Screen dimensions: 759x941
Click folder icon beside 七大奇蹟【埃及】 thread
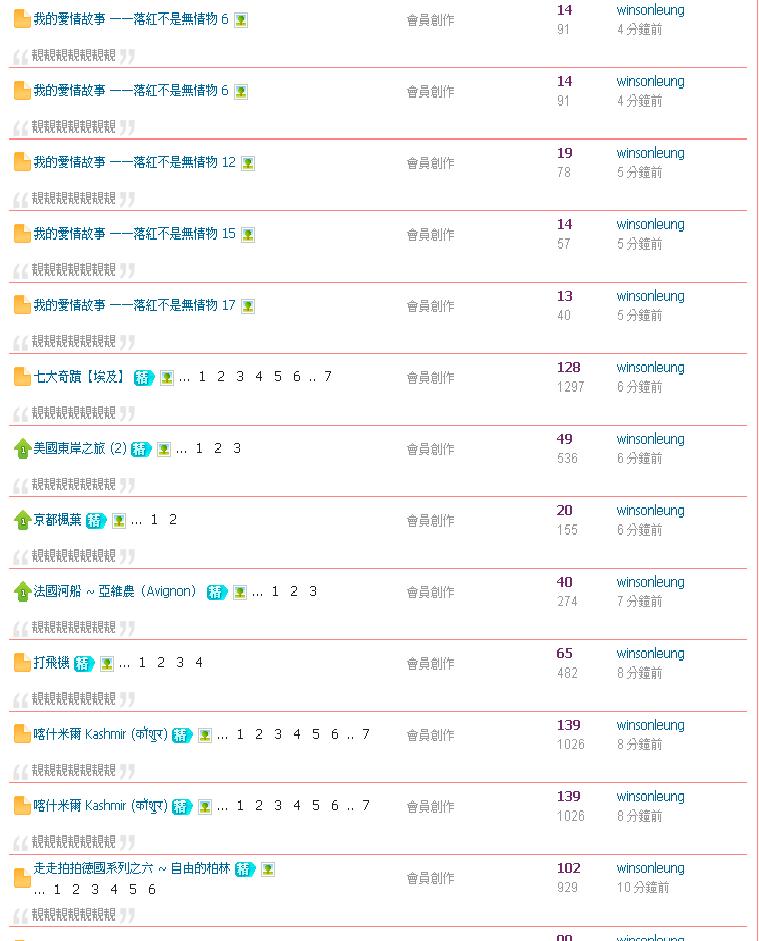coord(22,377)
